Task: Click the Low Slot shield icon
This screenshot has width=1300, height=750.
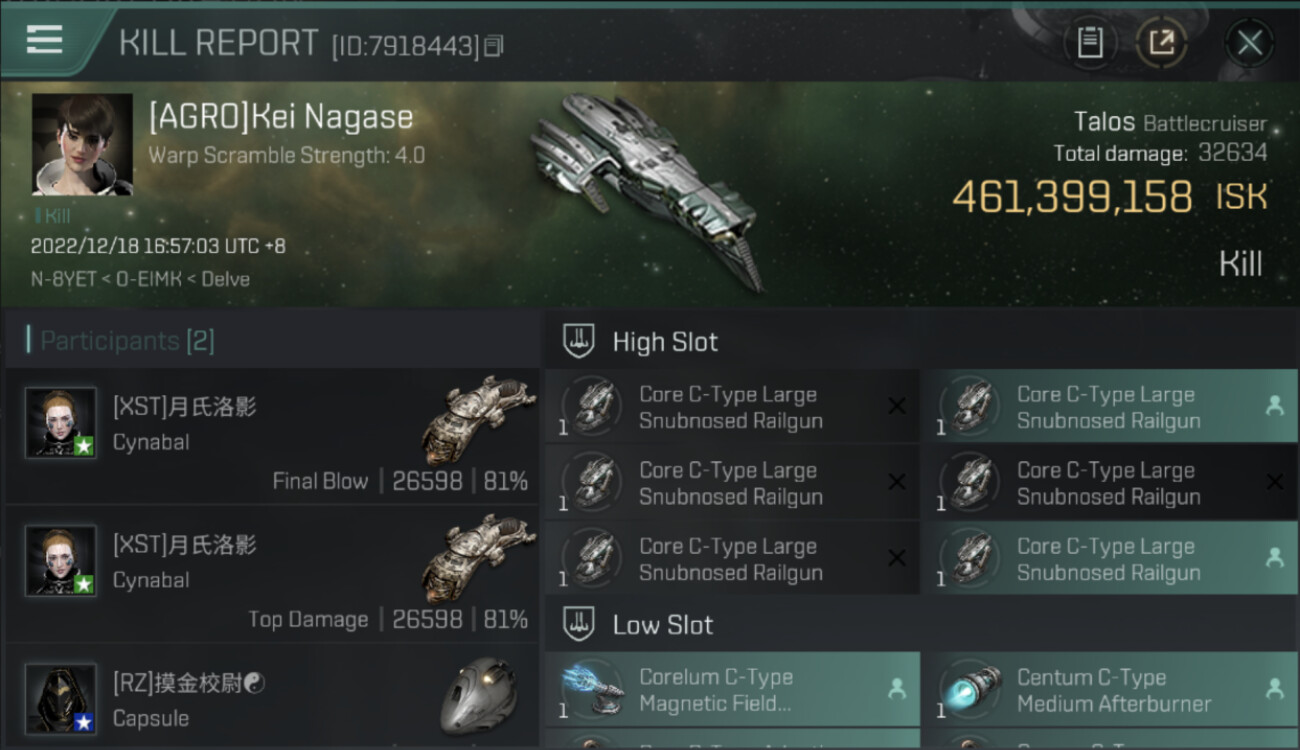Action: pyautogui.click(x=580, y=624)
